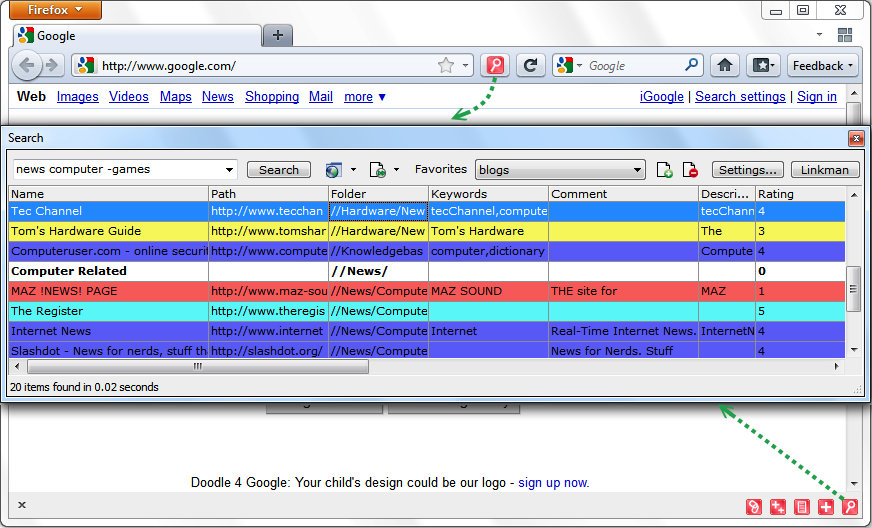Click the globe browser icon in Search toolbar

334,170
